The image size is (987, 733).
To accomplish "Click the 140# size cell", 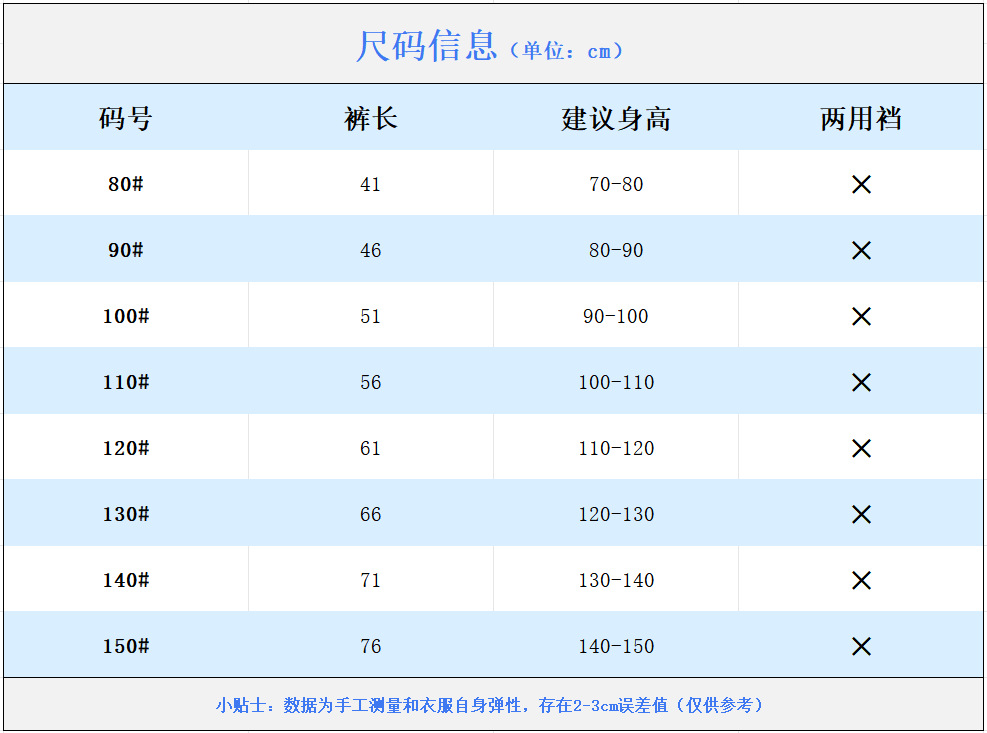I will tap(125, 580).
